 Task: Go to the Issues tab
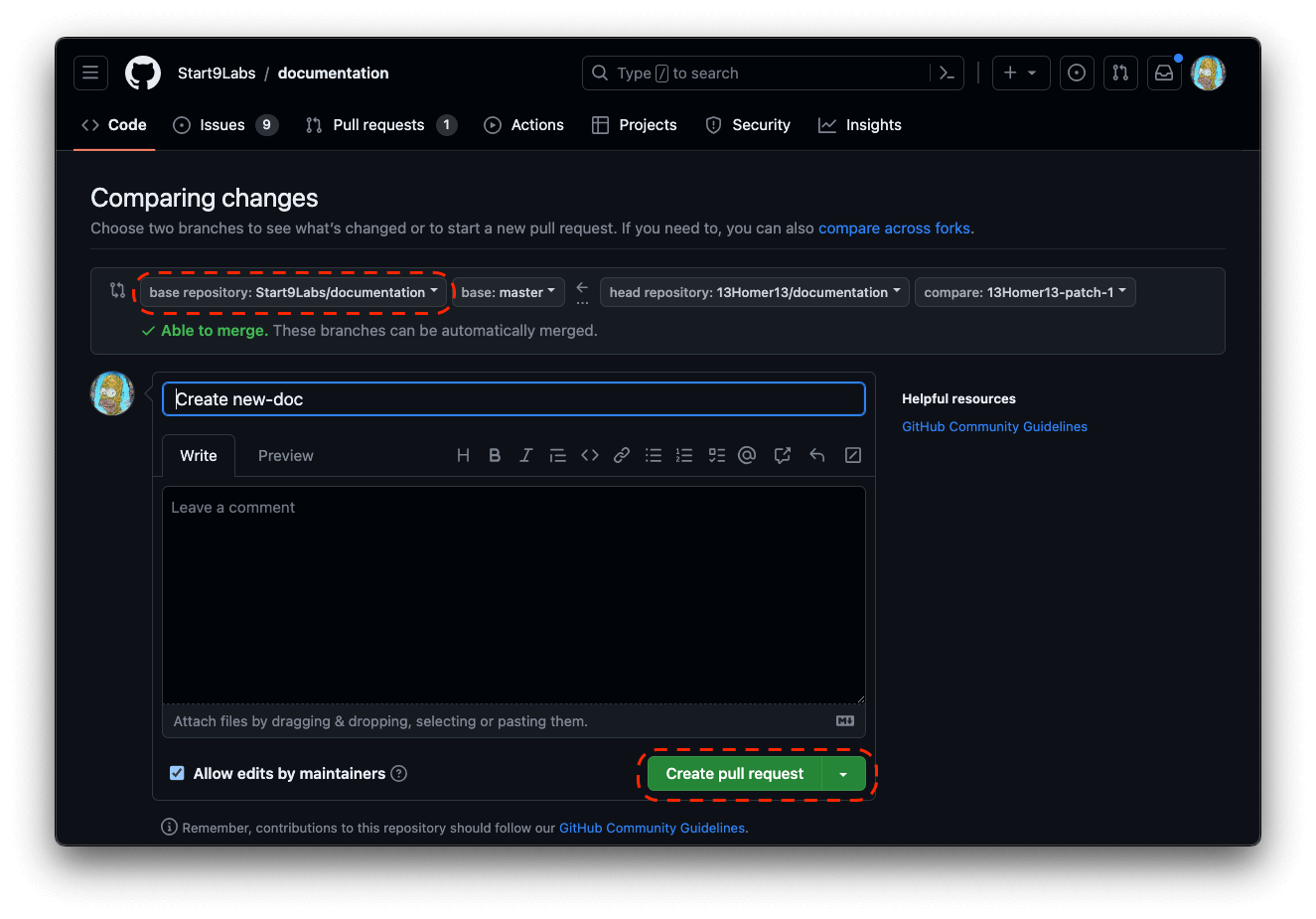click(x=222, y=125)
